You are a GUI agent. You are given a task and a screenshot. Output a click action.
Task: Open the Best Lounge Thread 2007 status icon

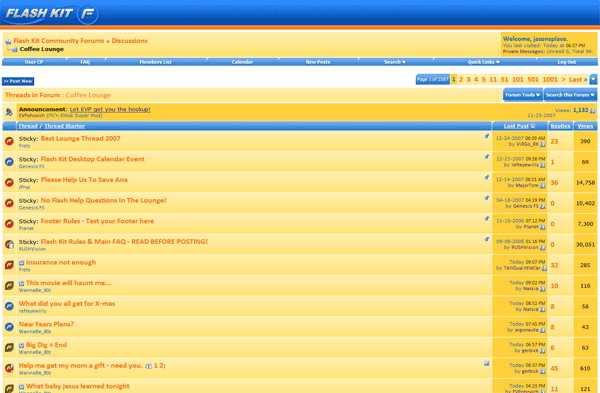point(9,142)
